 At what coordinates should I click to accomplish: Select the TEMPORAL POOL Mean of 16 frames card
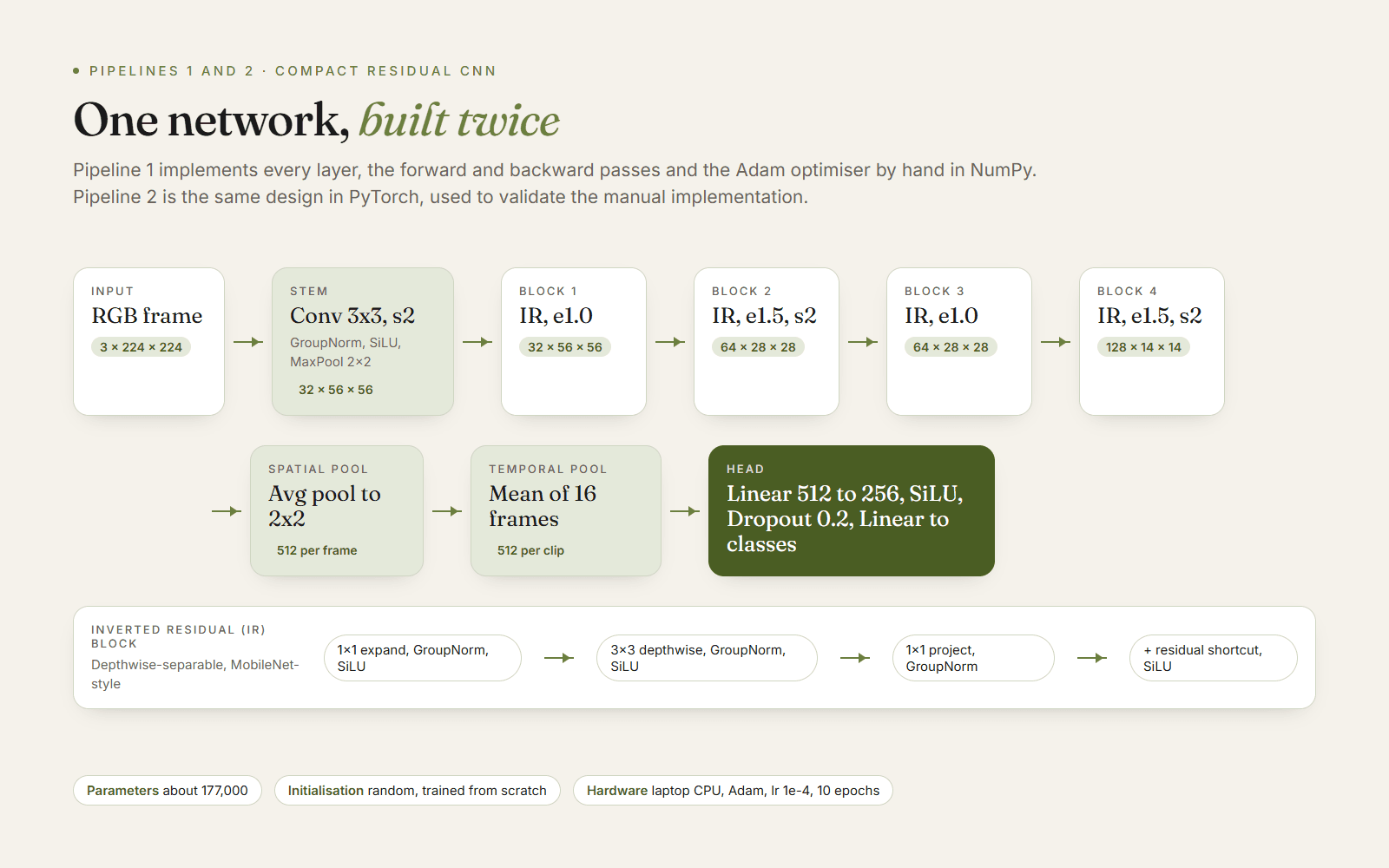point(566,510)
